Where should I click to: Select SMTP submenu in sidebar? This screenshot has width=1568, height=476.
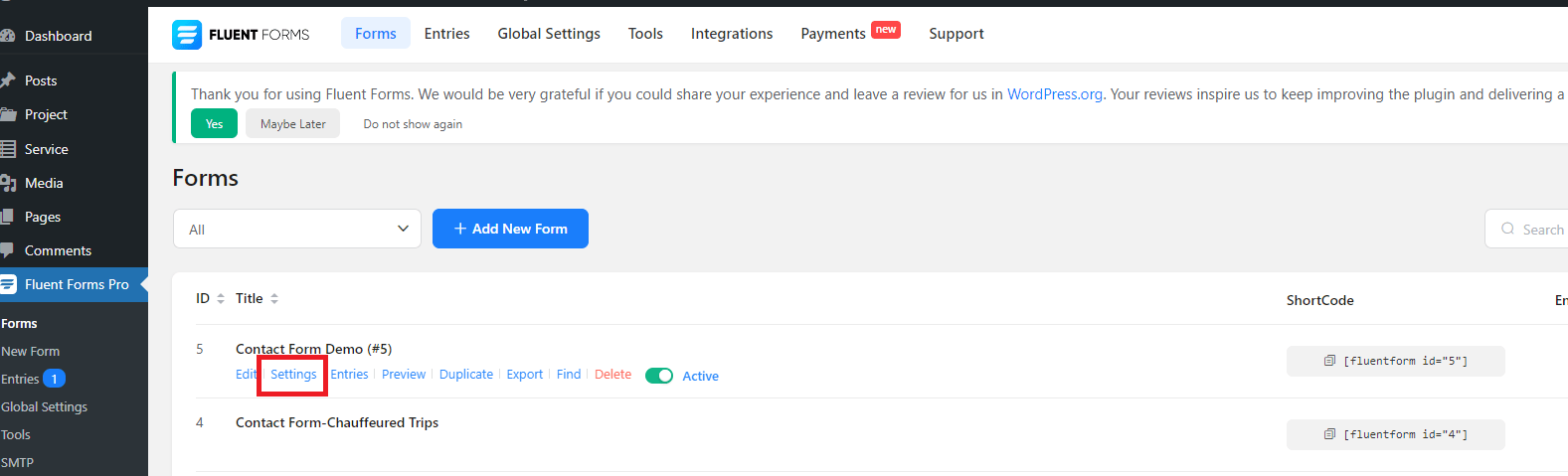coord(17,463)
